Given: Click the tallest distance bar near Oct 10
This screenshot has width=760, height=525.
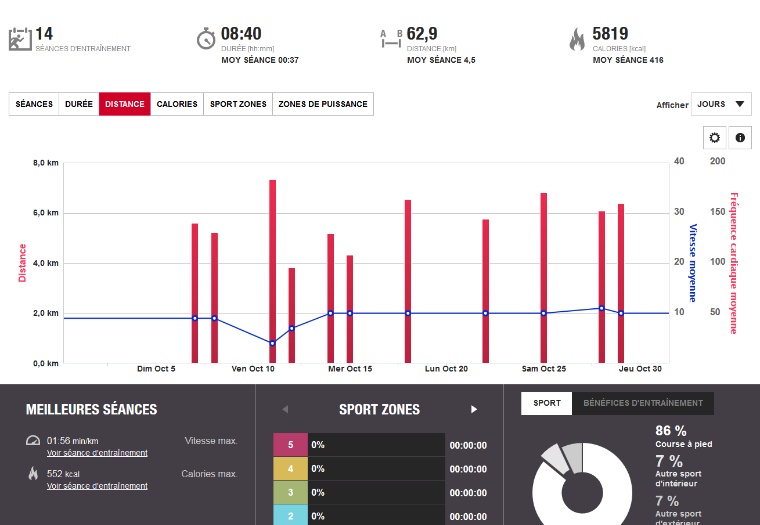Looking at the screenshot, I should pos(272,270).
